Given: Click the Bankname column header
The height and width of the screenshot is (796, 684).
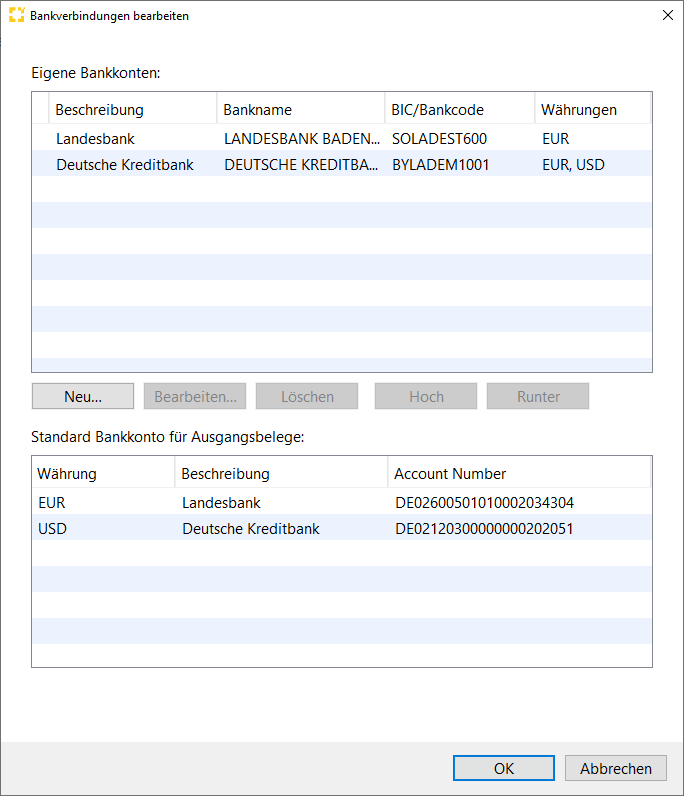Looking at the screenshot, I should click(x=301, y=110).
